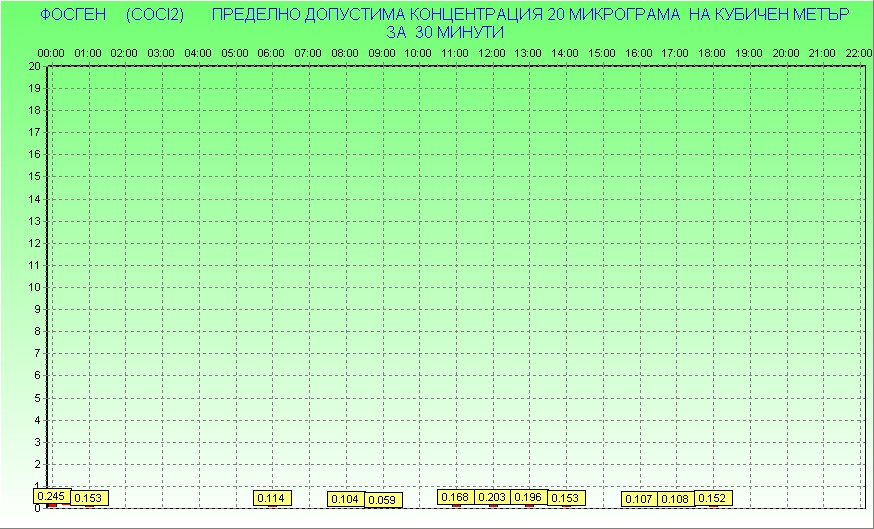Select the 15:00 time label
Image resolution: width=874 pixels, height=529 pixels.
pos(602,54)
